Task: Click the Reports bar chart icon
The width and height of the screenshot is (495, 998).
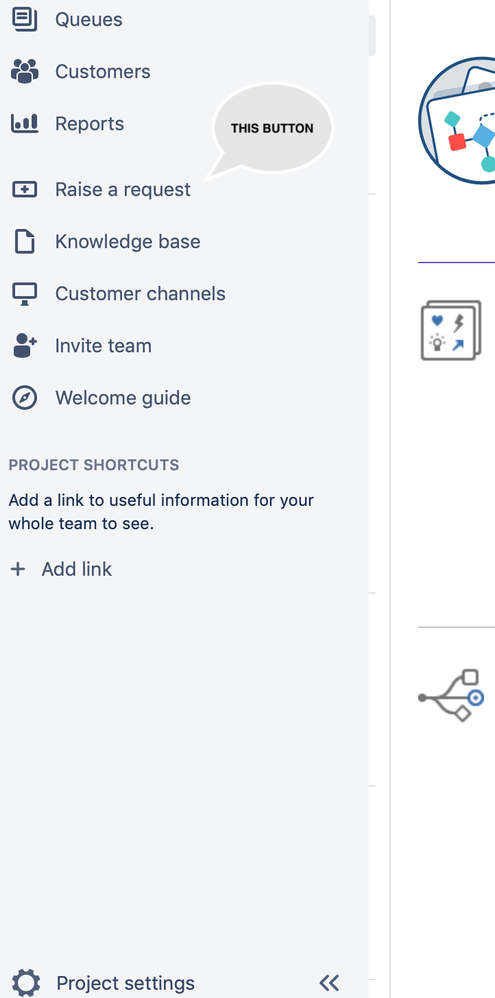Action: [24, 123]
